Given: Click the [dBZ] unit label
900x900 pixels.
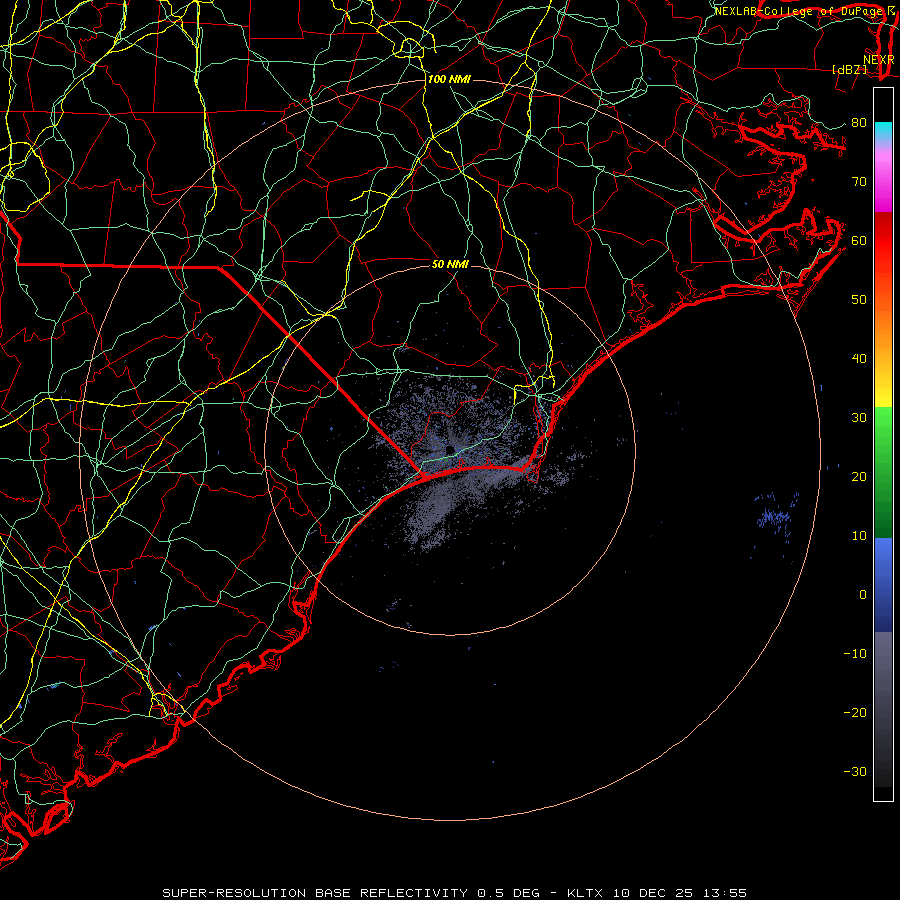Looking at the screenshot, I should coord(849,70).
